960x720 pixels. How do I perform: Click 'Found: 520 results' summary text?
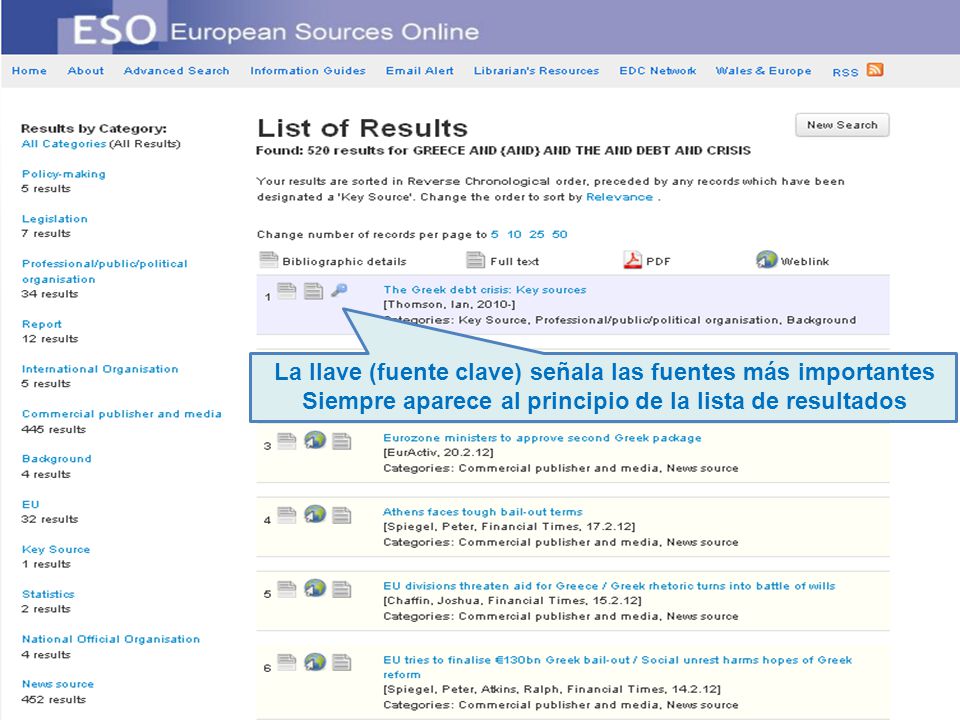pos(503,151)
